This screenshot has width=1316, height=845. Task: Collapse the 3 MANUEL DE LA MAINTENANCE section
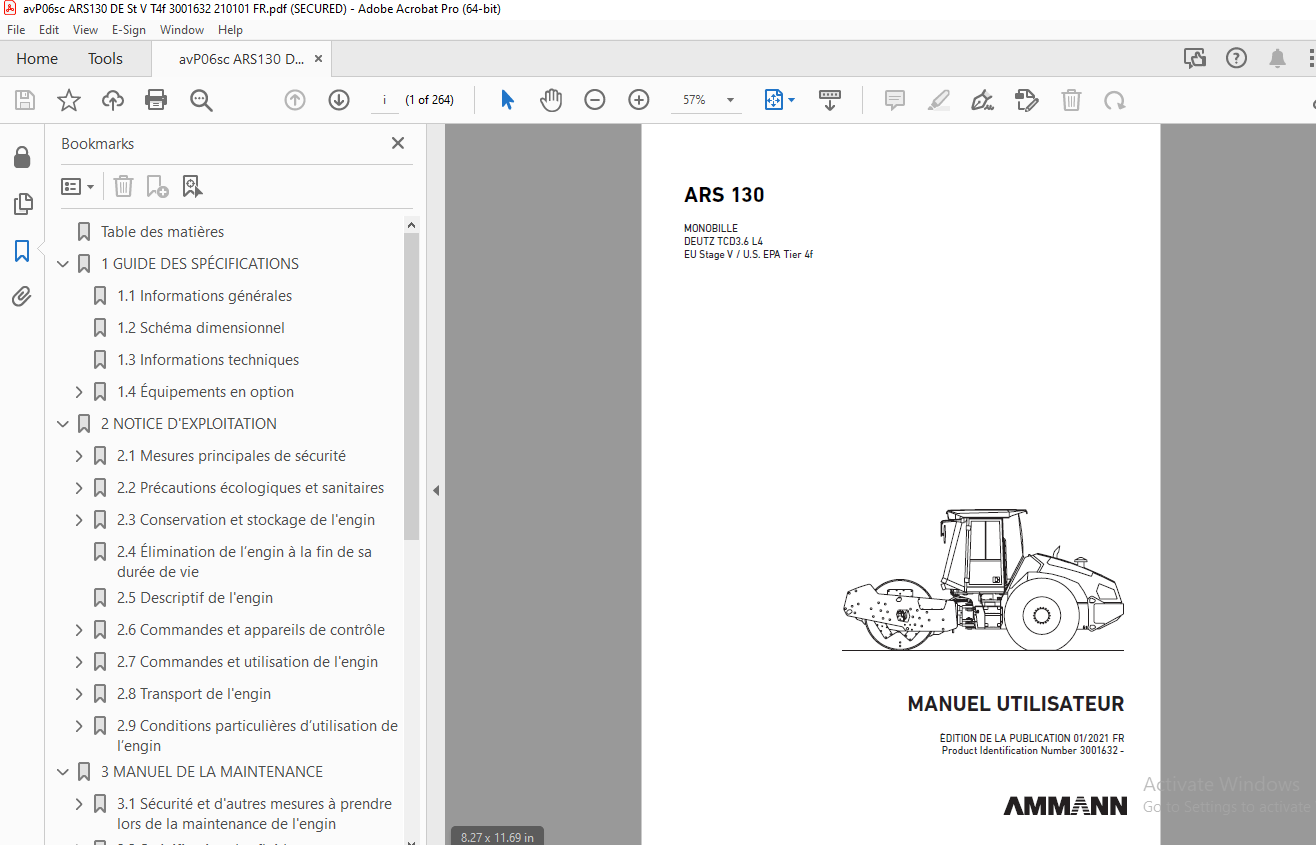[63, 772]
